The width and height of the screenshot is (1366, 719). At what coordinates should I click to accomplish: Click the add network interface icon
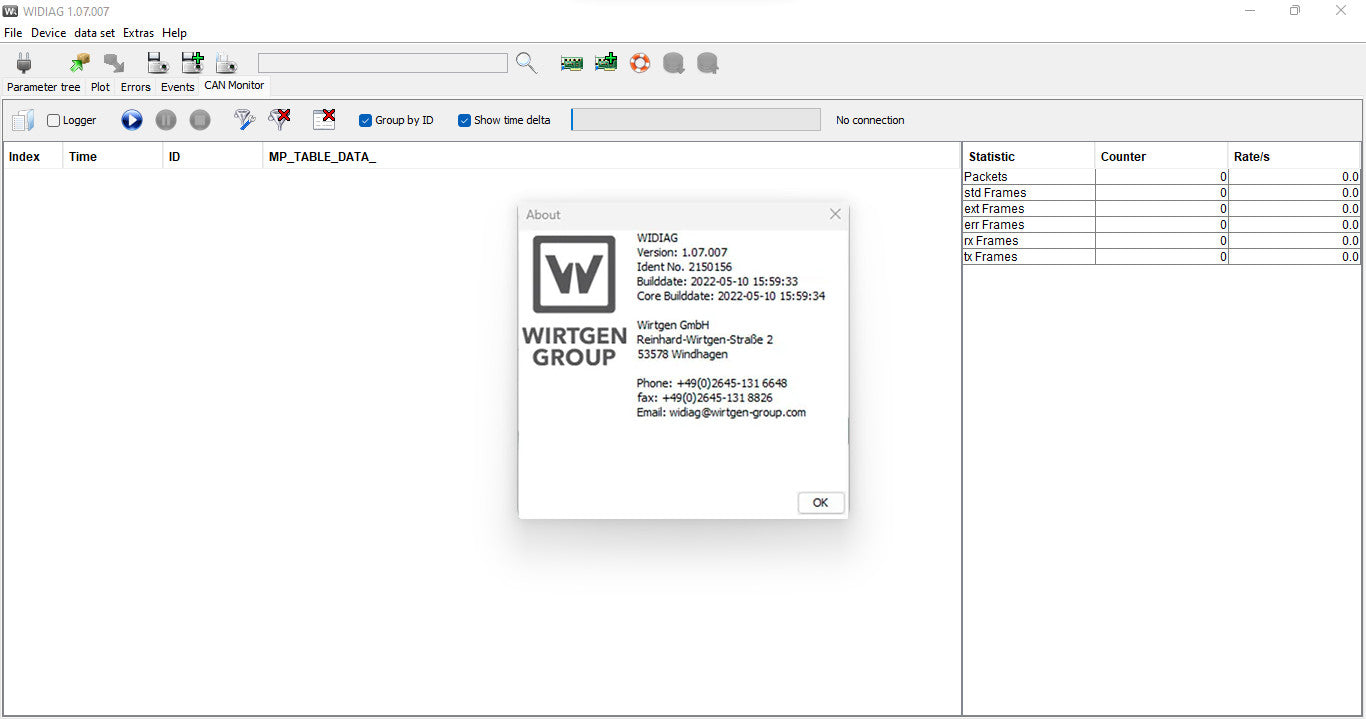tap(605, 62)
